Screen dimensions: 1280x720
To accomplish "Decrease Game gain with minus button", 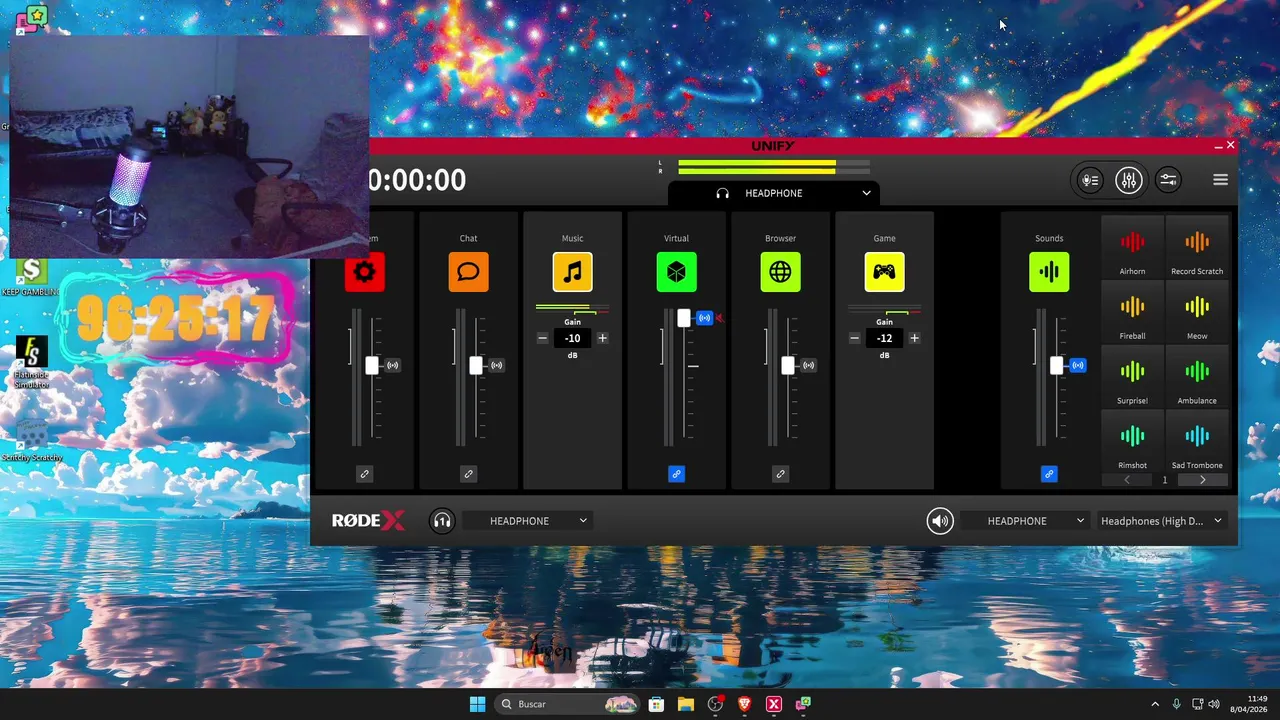I will point(854,338).
